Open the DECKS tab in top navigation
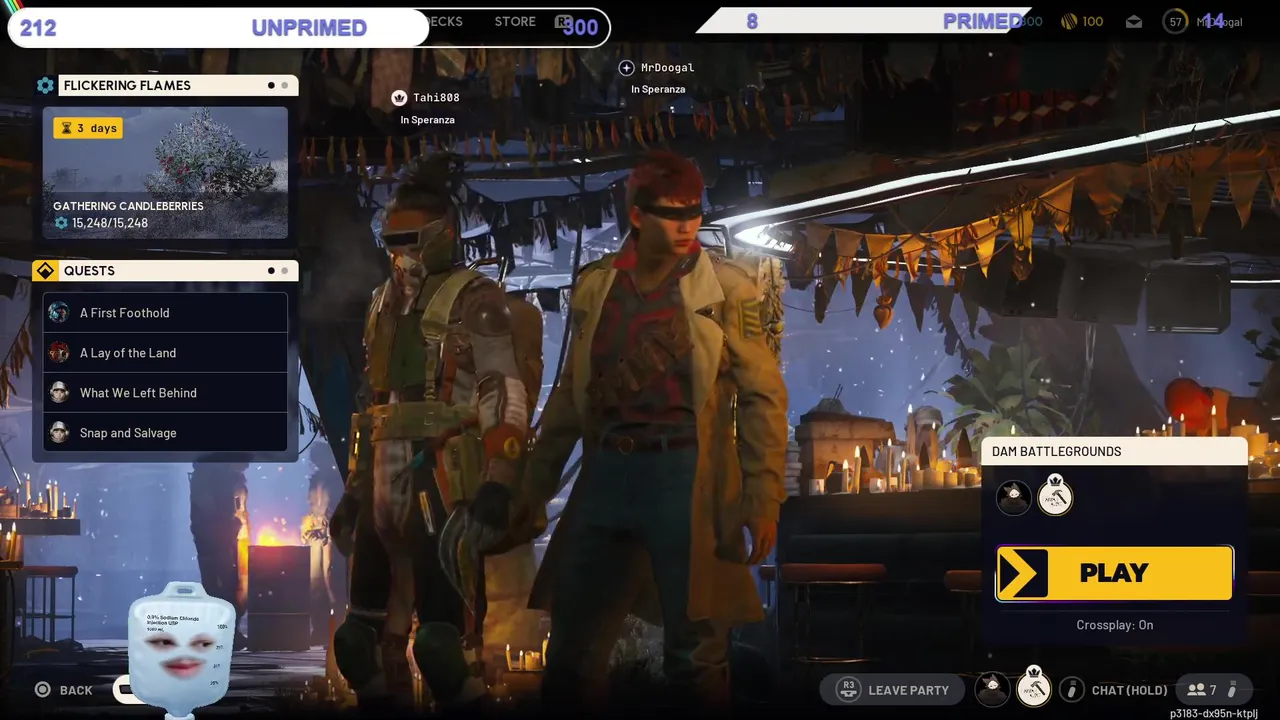This screenshot has height=720, width=1280. click(444, 21)
